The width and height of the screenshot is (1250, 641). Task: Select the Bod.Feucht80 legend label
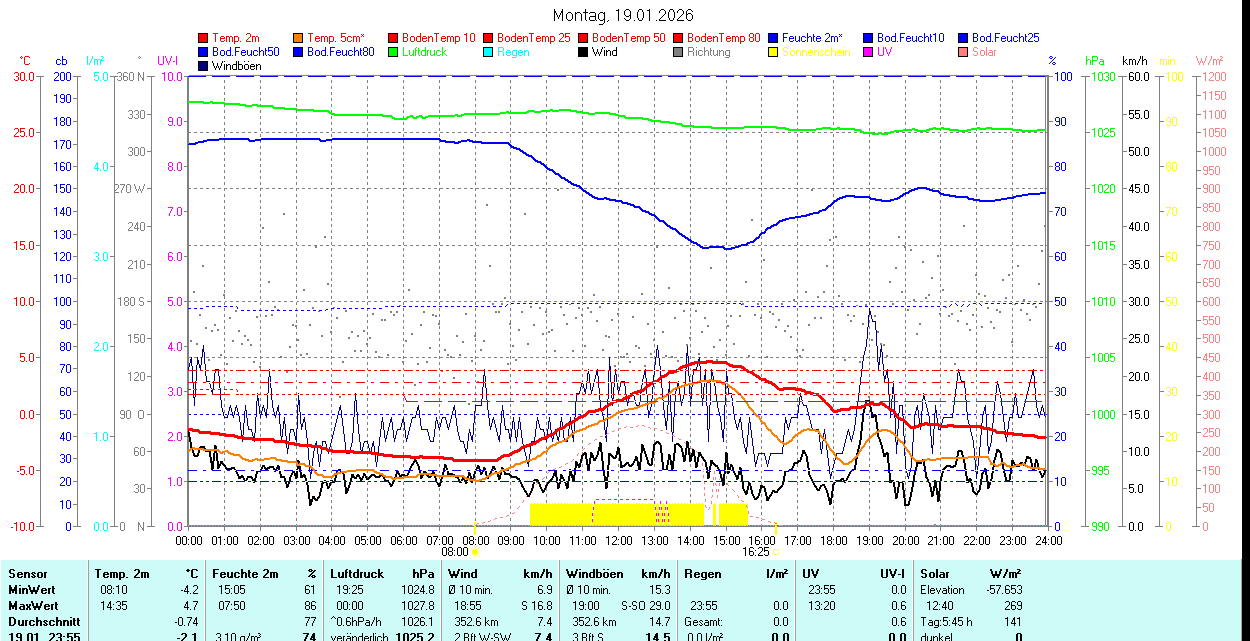(340, 52)
